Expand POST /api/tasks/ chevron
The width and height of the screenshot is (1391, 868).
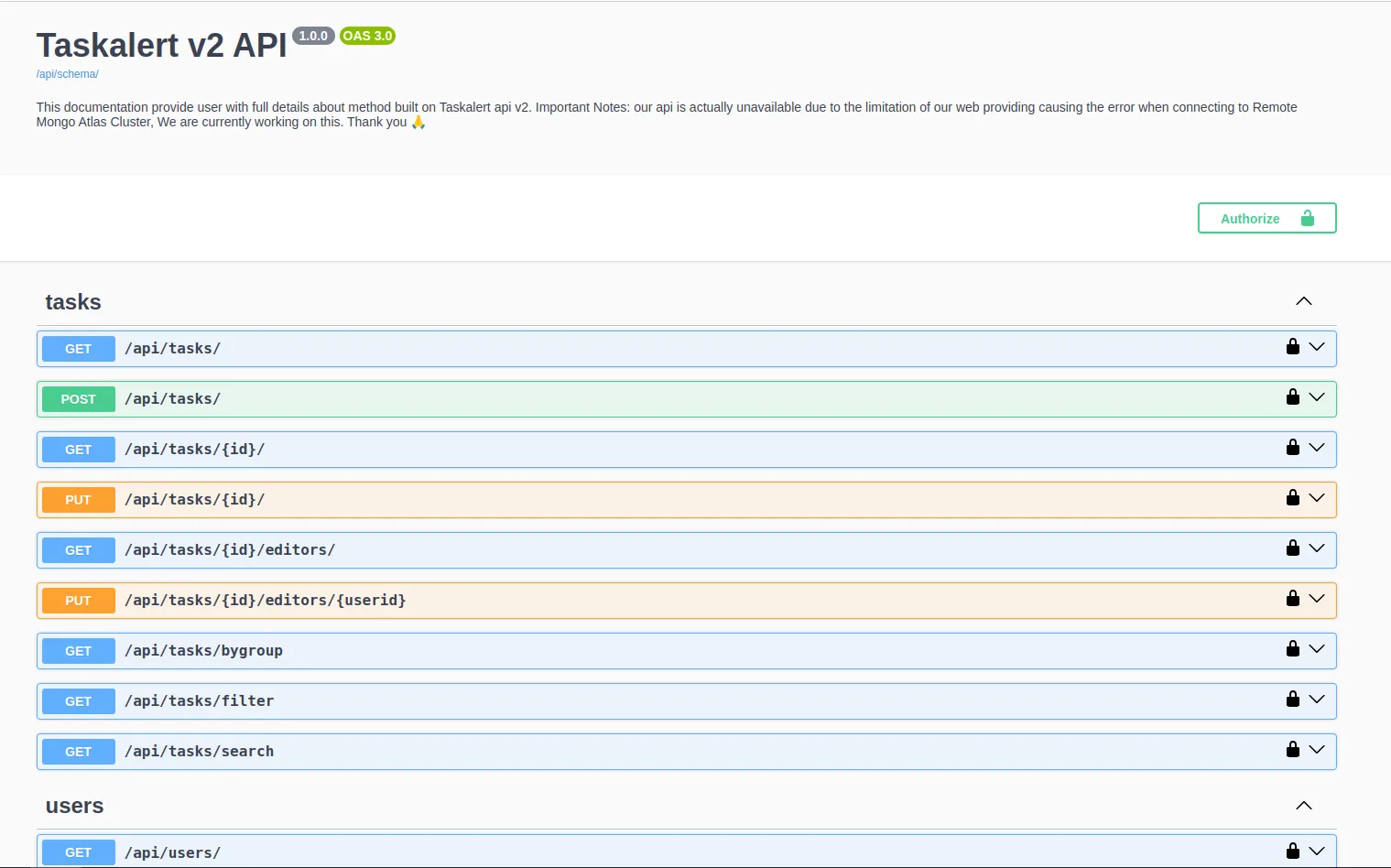(1317, 397)
